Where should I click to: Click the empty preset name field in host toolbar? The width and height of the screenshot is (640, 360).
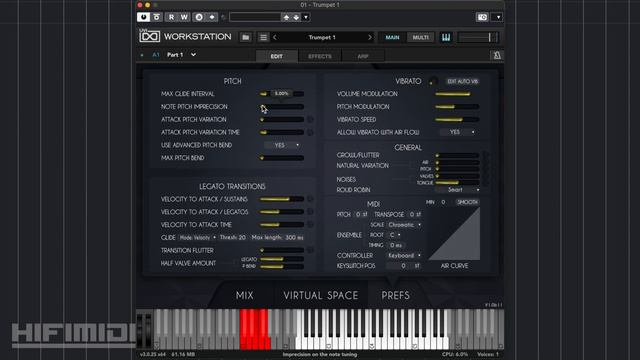(x=255, y=17)
